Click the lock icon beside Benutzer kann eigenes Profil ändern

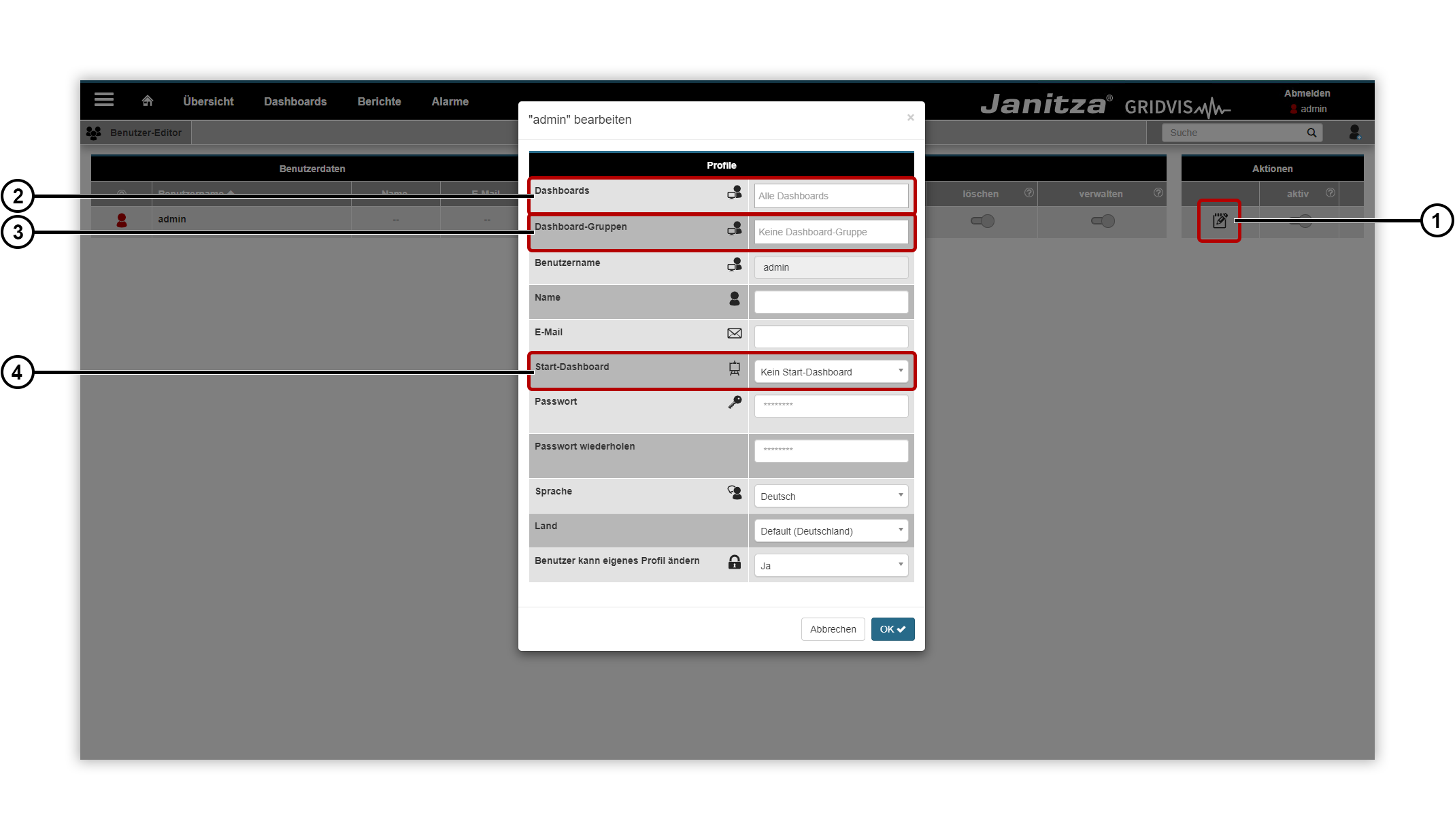[x=735, y=562]
